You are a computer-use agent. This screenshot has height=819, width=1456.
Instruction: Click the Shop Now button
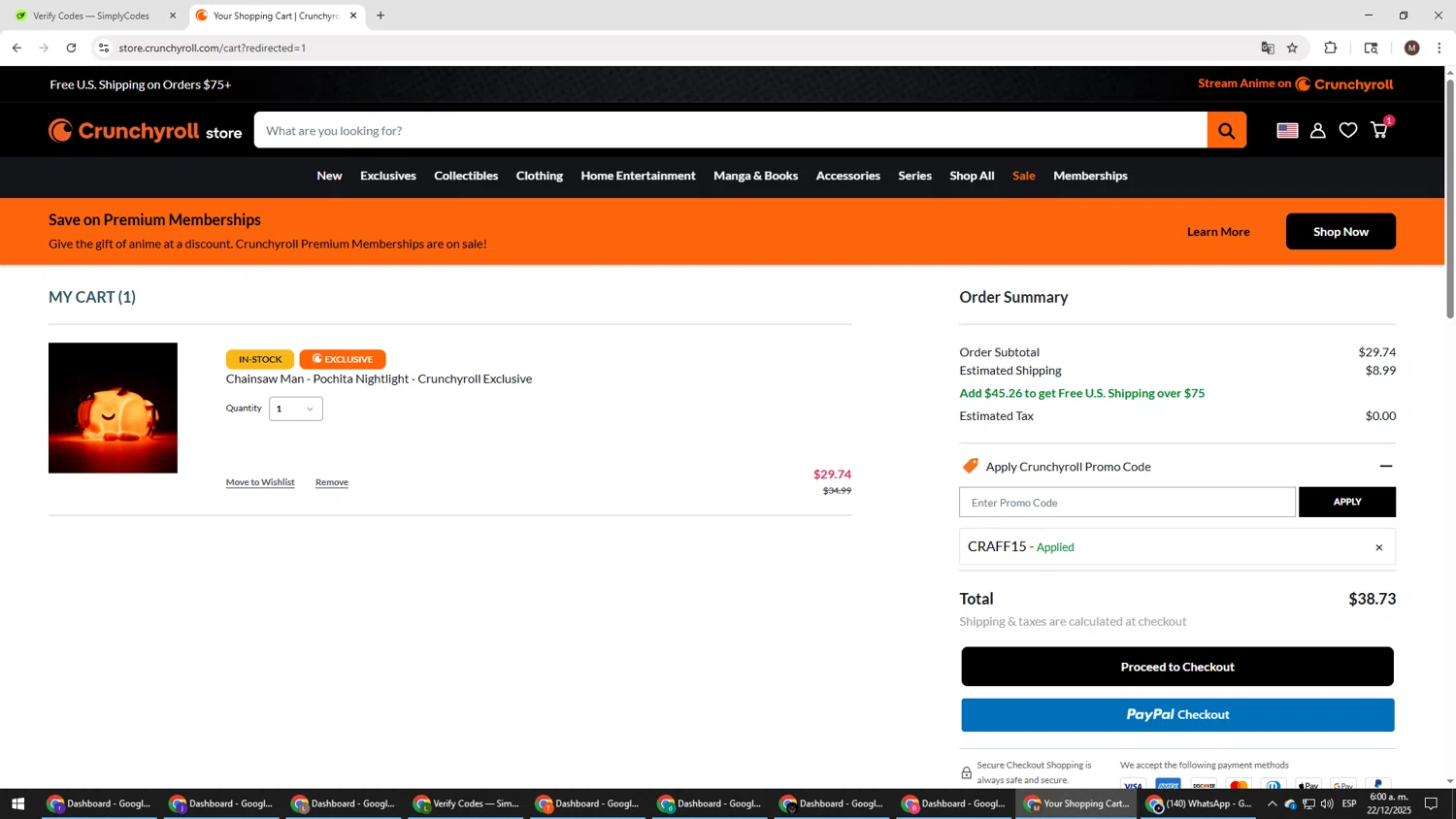[1340, 232]
